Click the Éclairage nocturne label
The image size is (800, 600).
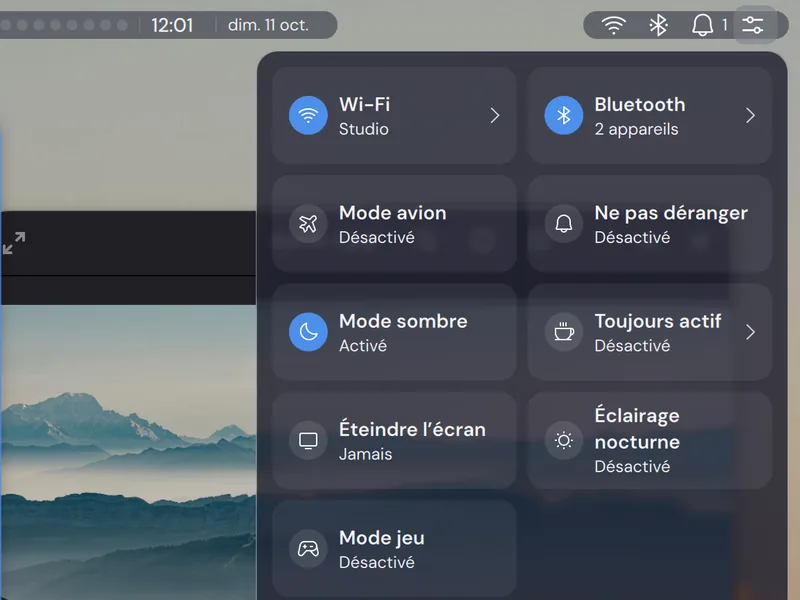[637, 429]
